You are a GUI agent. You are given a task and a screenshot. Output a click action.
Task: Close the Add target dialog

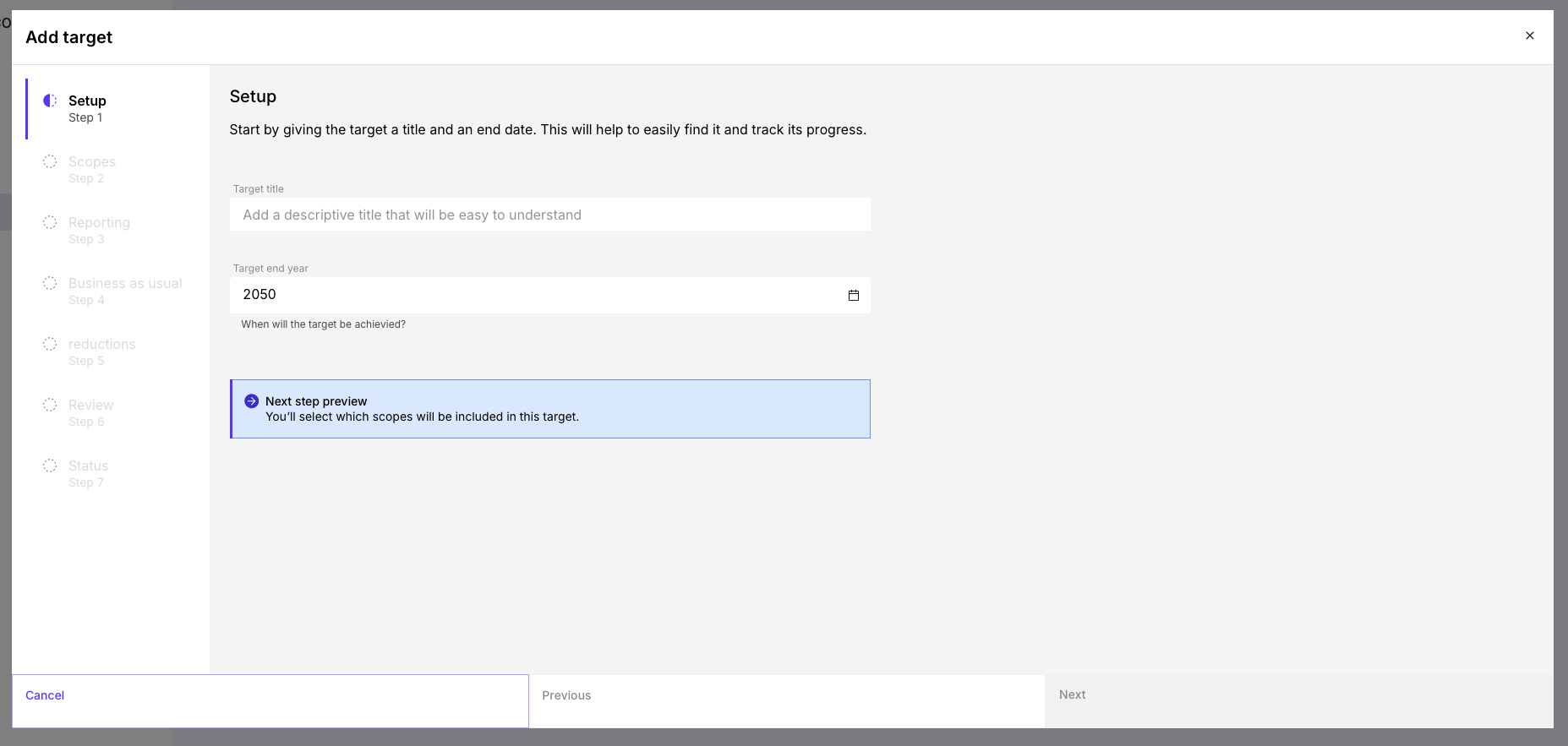1529,35
